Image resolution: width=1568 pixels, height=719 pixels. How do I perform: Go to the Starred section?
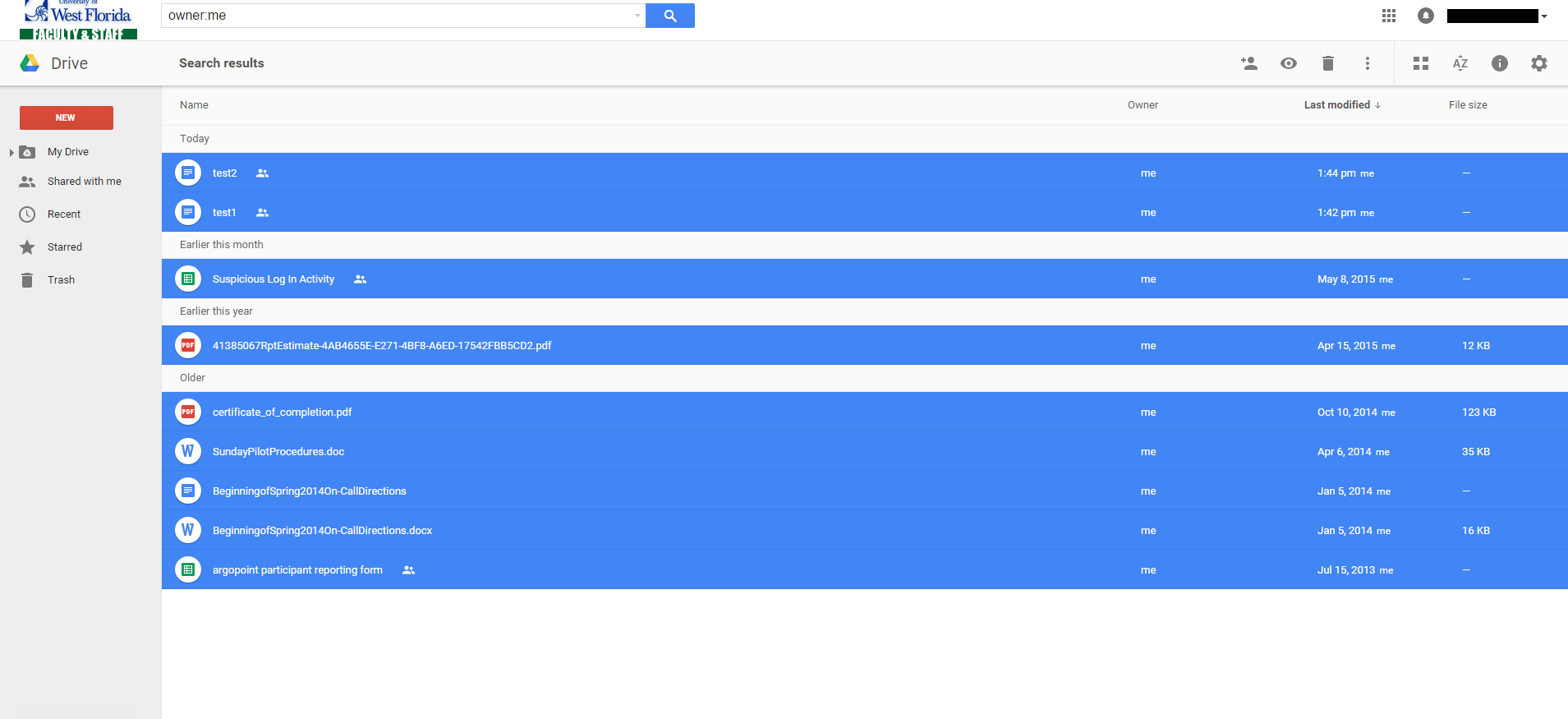64,247
